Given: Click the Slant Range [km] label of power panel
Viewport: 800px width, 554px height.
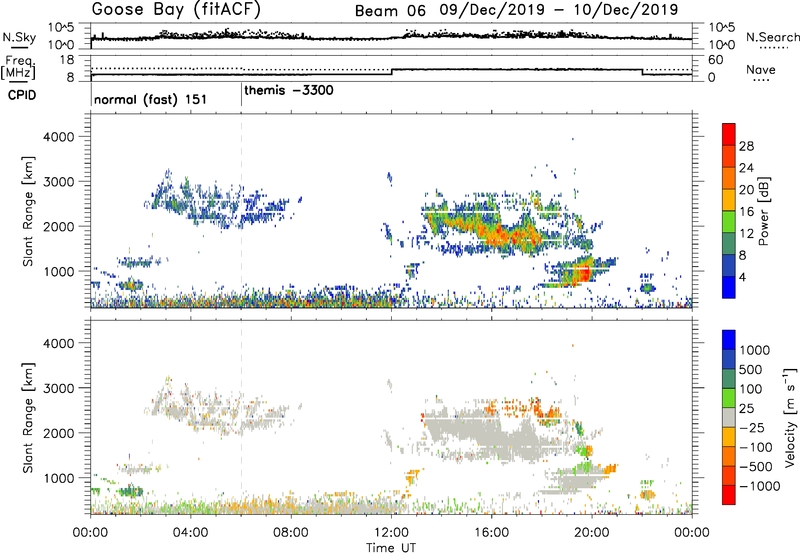Looking at the screenshot, I should click(x=28, y=211).
